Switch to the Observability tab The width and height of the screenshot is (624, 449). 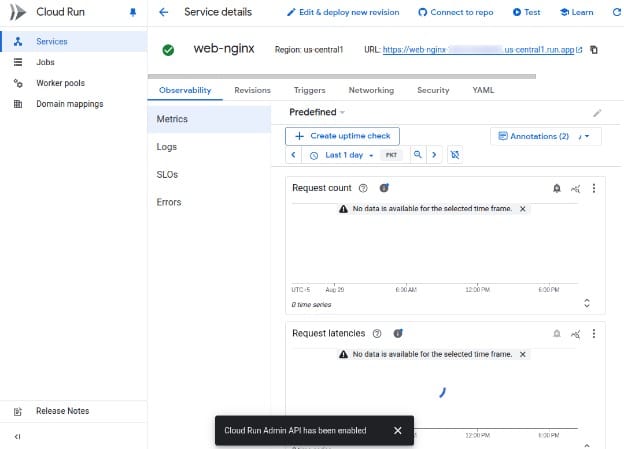point(185,90)
